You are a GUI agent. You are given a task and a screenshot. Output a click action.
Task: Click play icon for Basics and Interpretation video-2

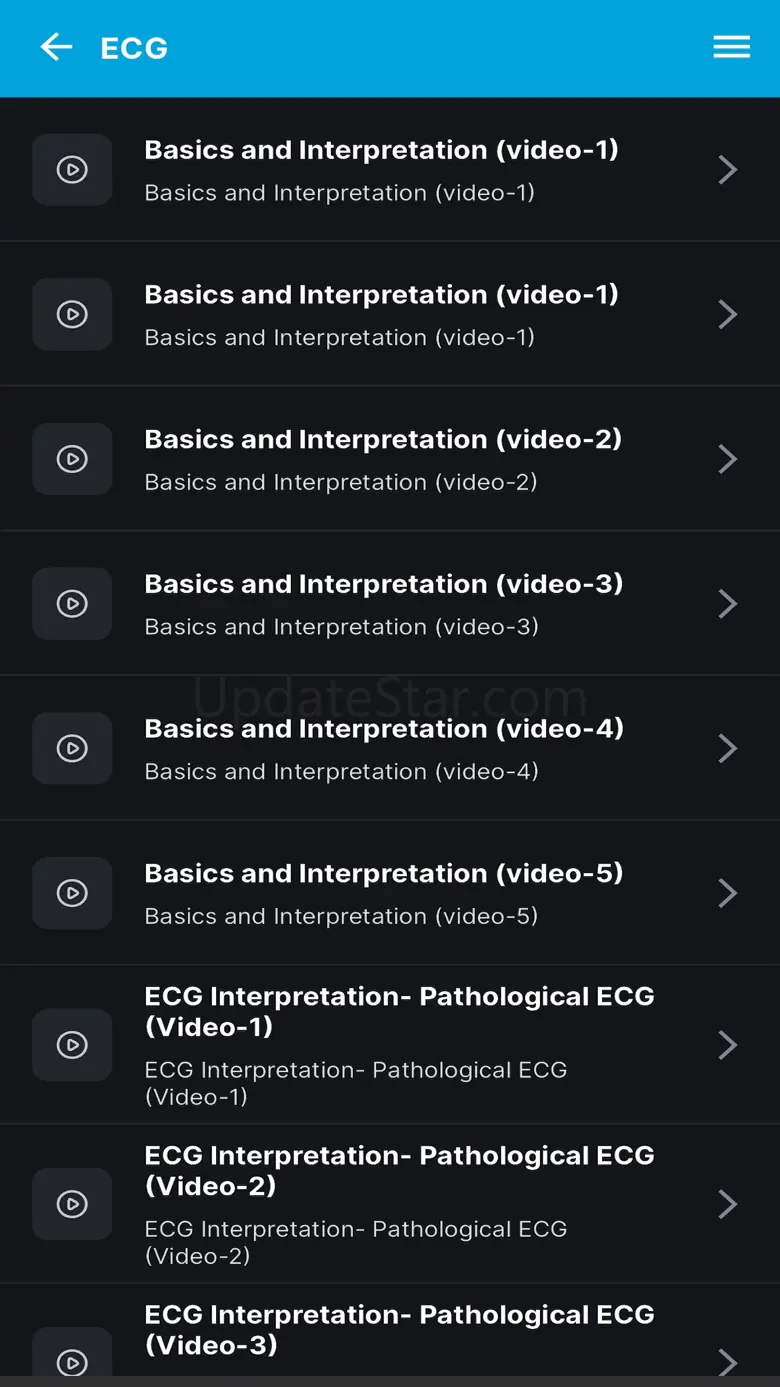point(72,459)
